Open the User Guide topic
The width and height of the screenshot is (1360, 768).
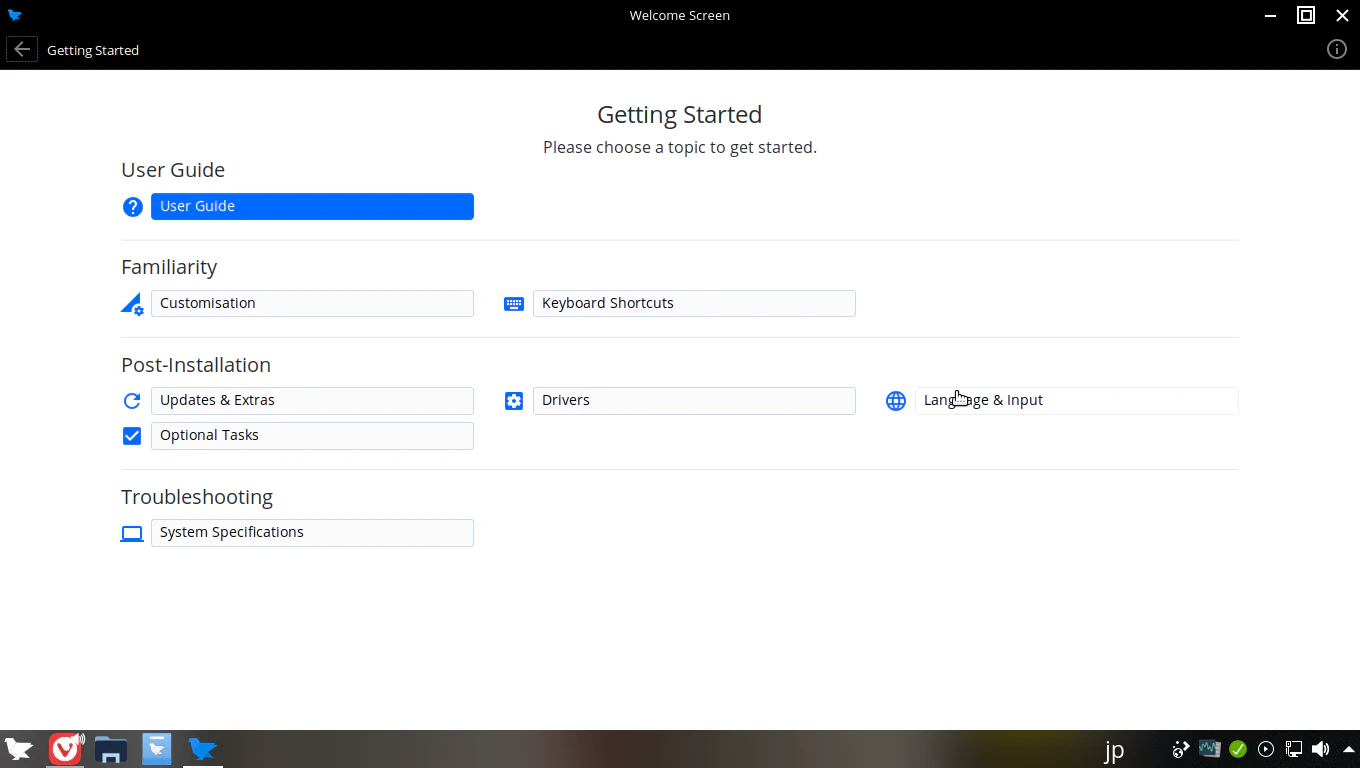point(312,206)
